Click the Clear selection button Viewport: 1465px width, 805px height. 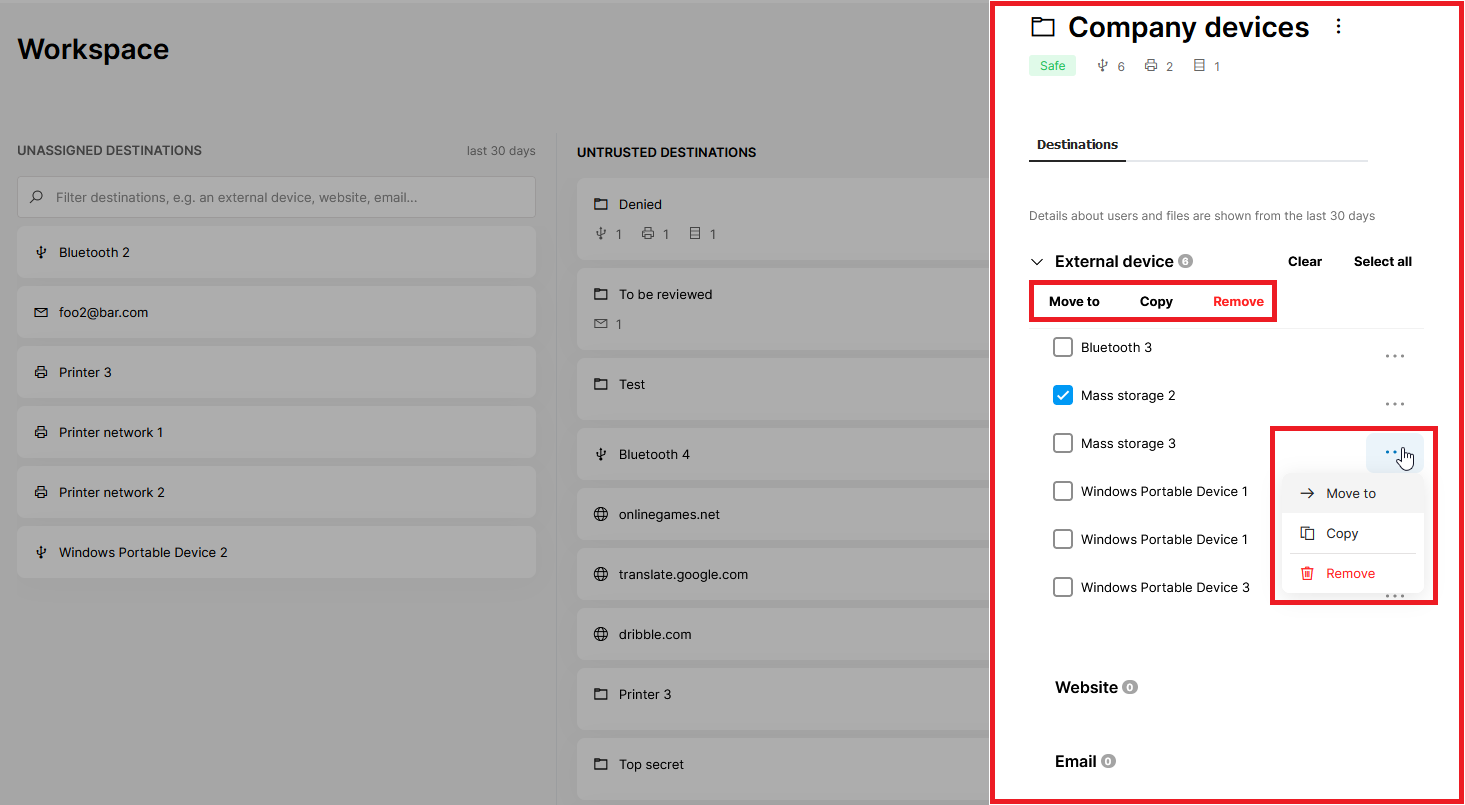[x=1304, y=262]
